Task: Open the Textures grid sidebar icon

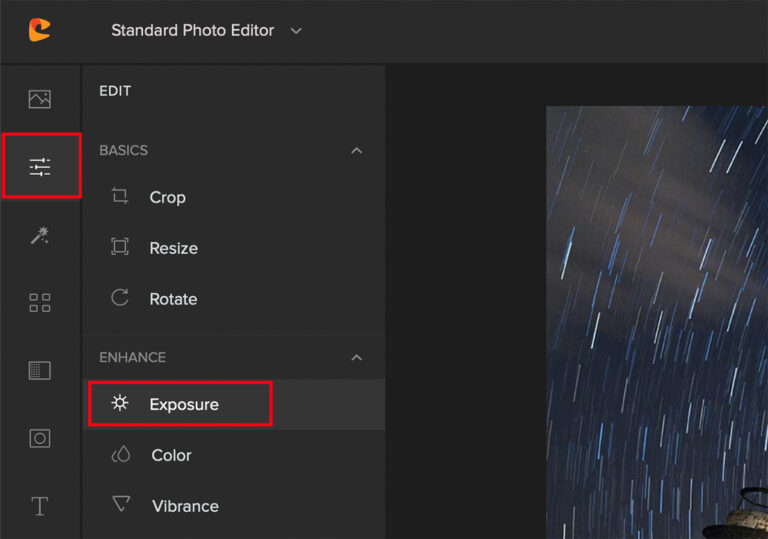Action: [x=40, y=370]
